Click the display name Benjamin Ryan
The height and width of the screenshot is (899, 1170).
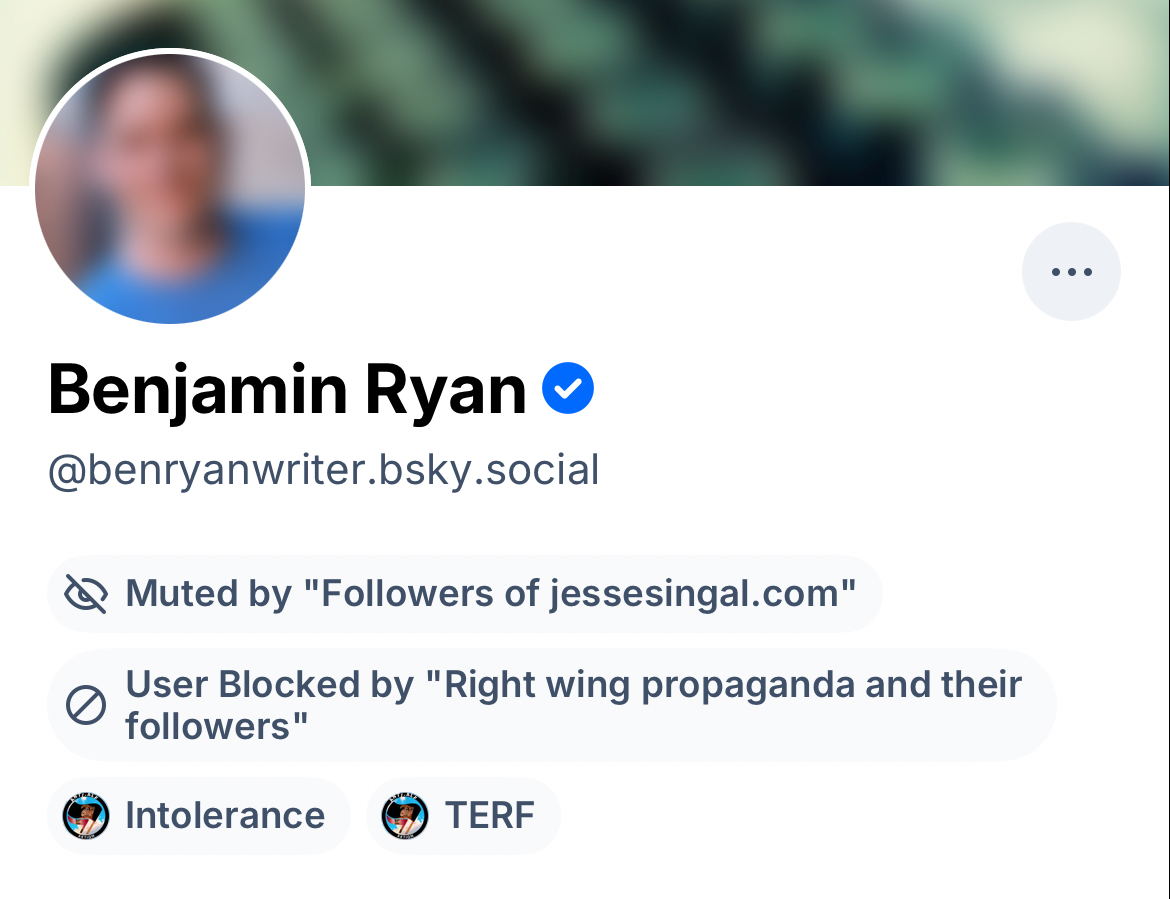point(287,390)
